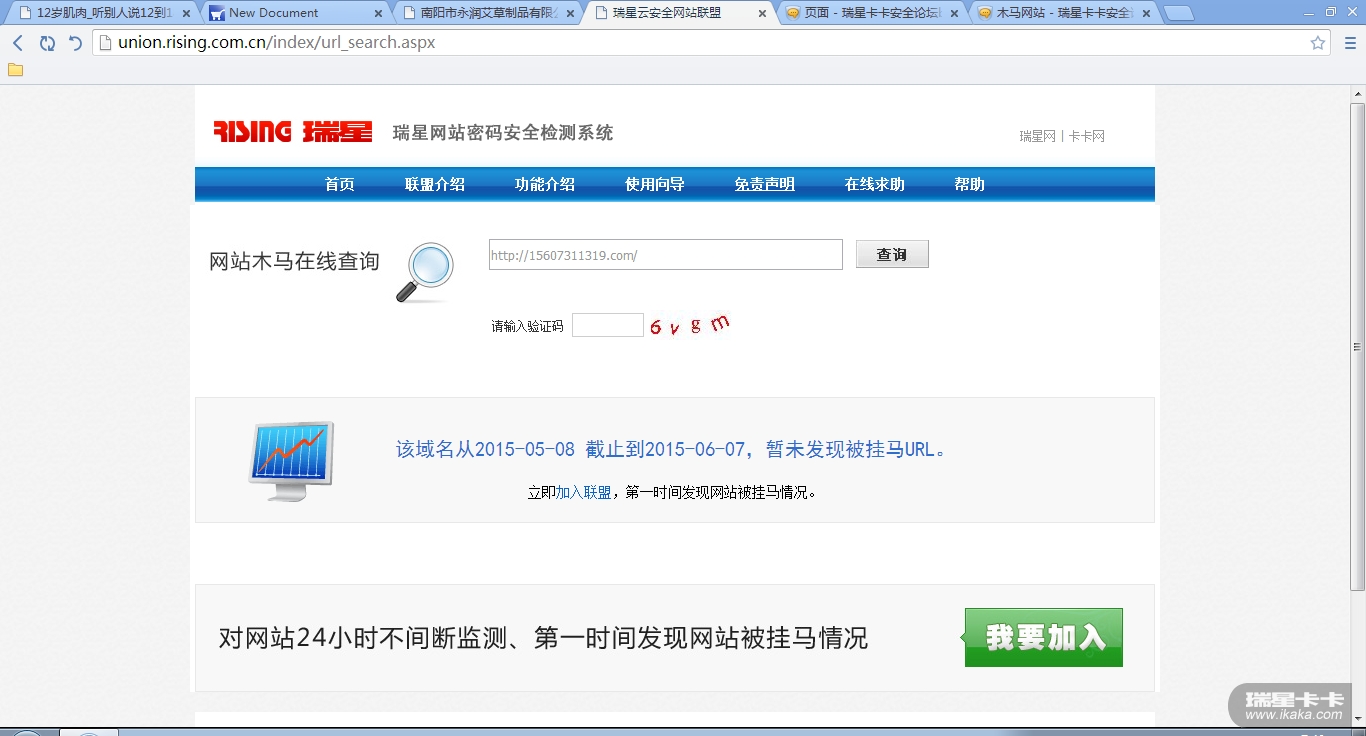Click the browser address bar
This screenshot has height=736, width=1366.
pyautogui.click(x=710, y=43)
